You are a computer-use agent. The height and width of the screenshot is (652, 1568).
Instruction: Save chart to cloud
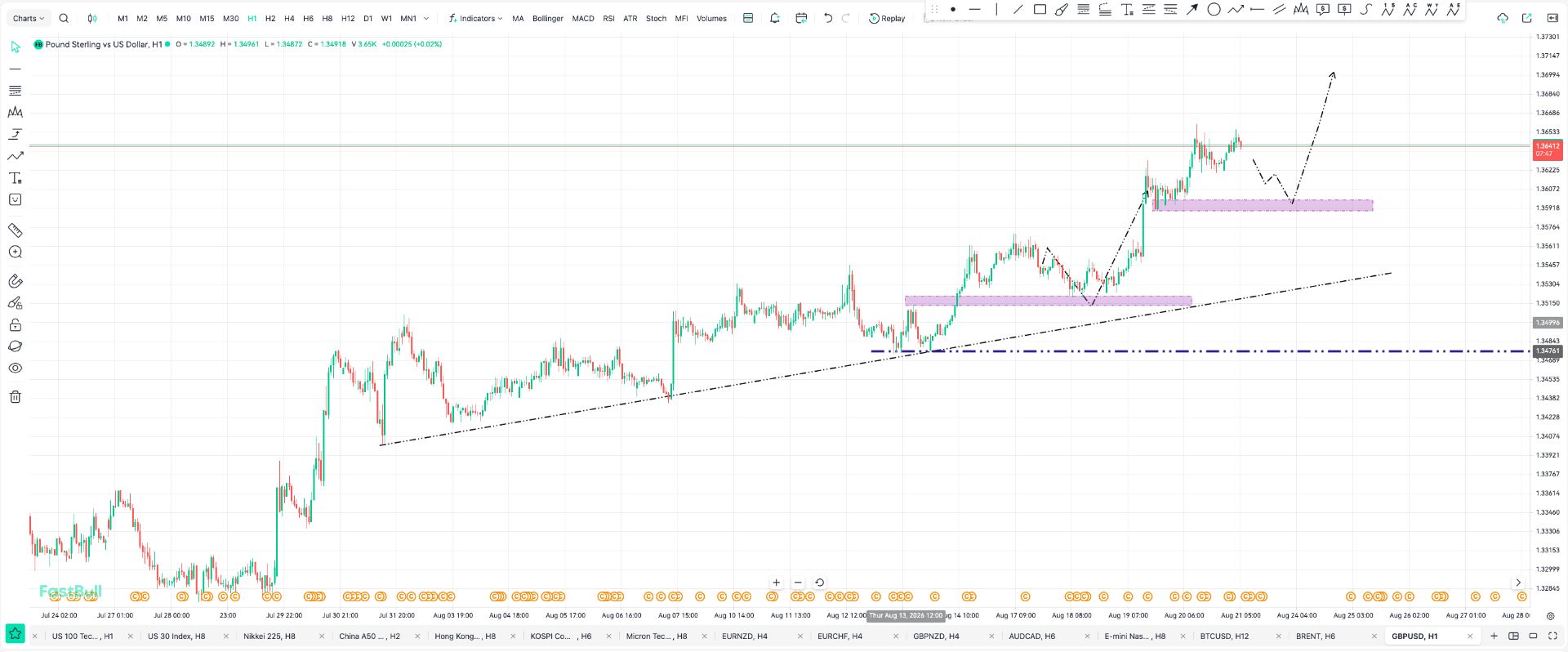tap(1503, 18)
